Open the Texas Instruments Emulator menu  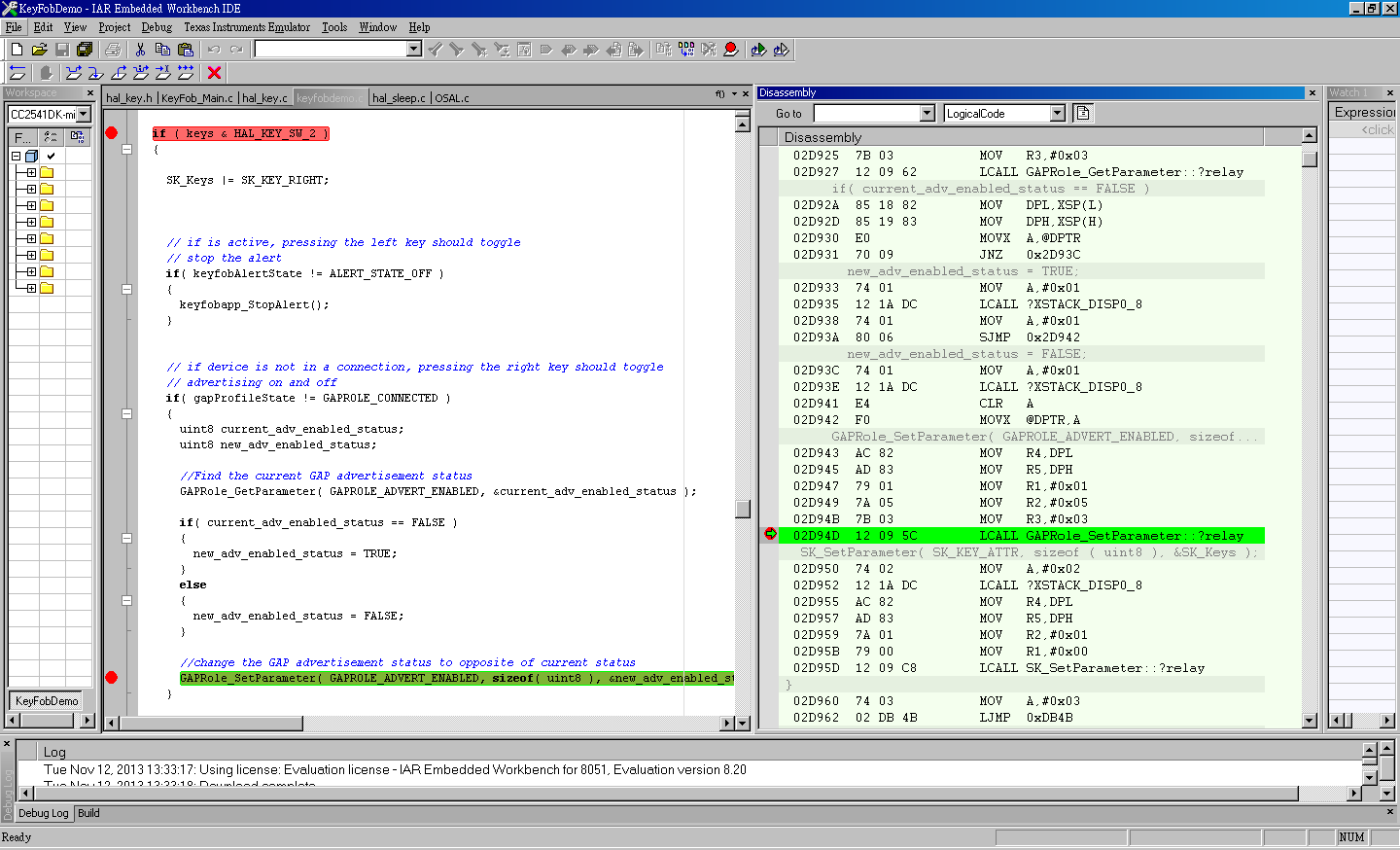pos(247,27)
